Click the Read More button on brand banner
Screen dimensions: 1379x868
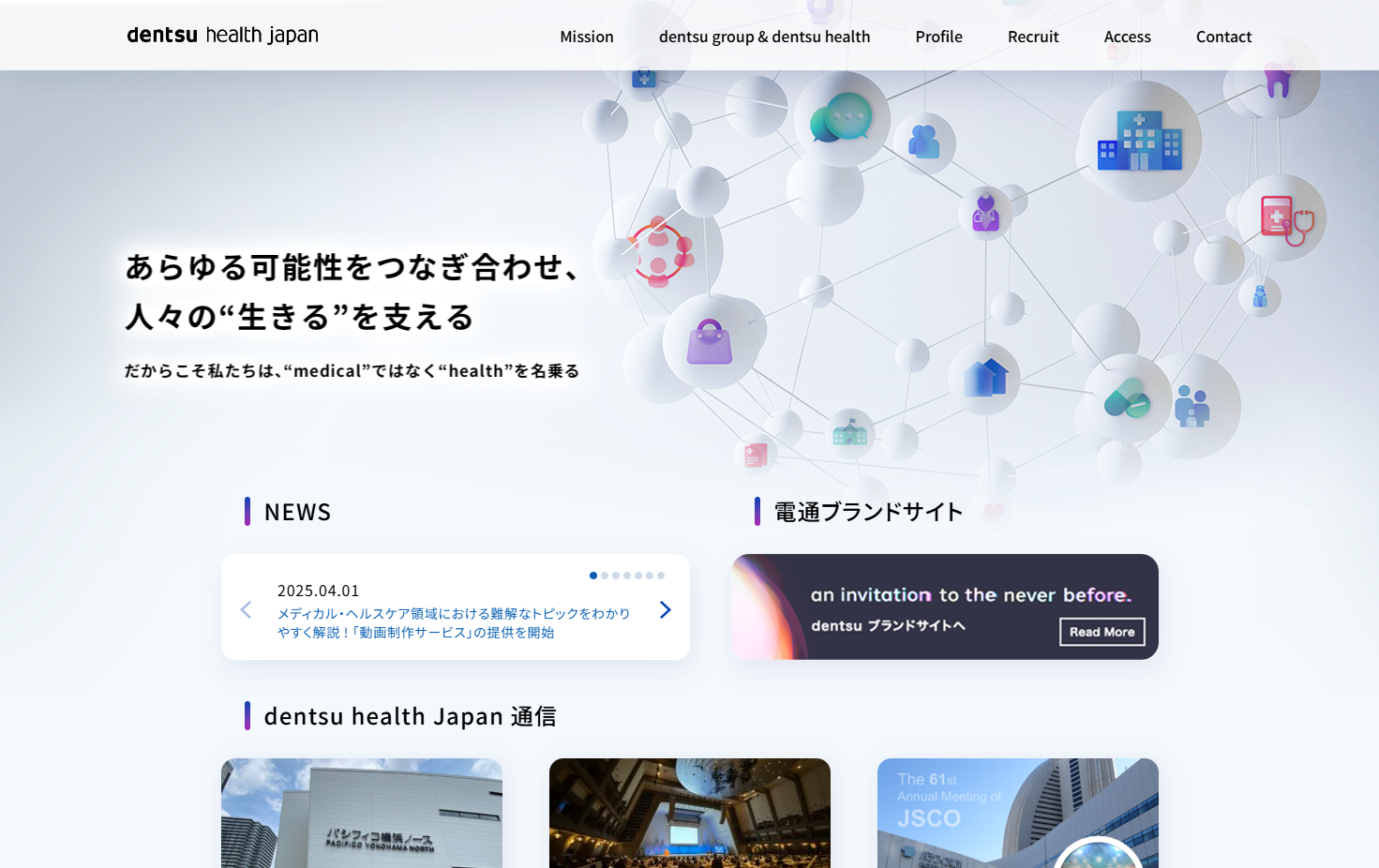[1102, 632]
